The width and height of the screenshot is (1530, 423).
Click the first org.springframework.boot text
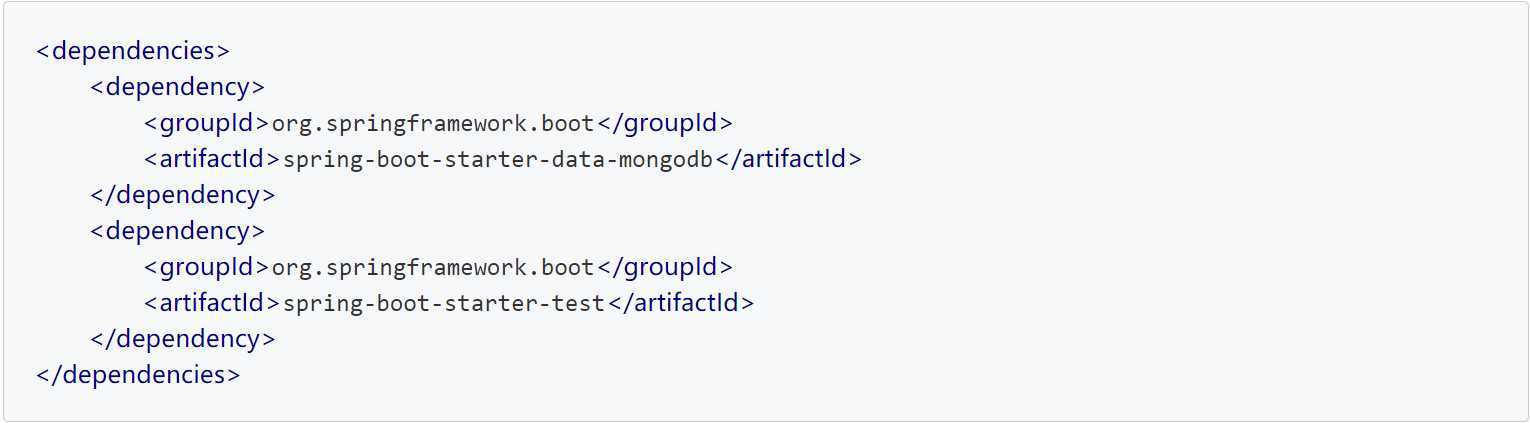[x=433, y=124]
